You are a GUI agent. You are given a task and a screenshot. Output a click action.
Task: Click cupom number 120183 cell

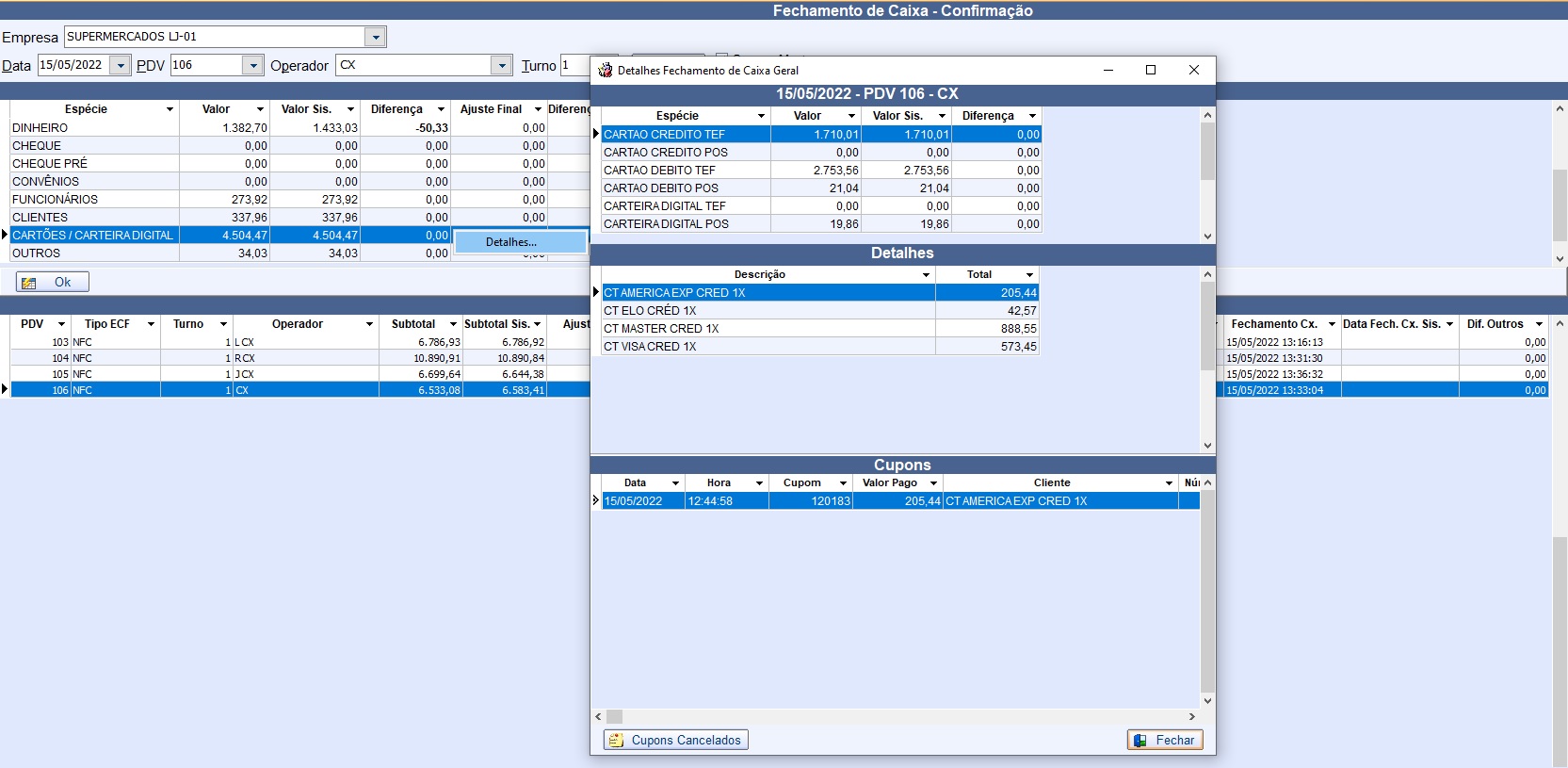coord(811,501)
